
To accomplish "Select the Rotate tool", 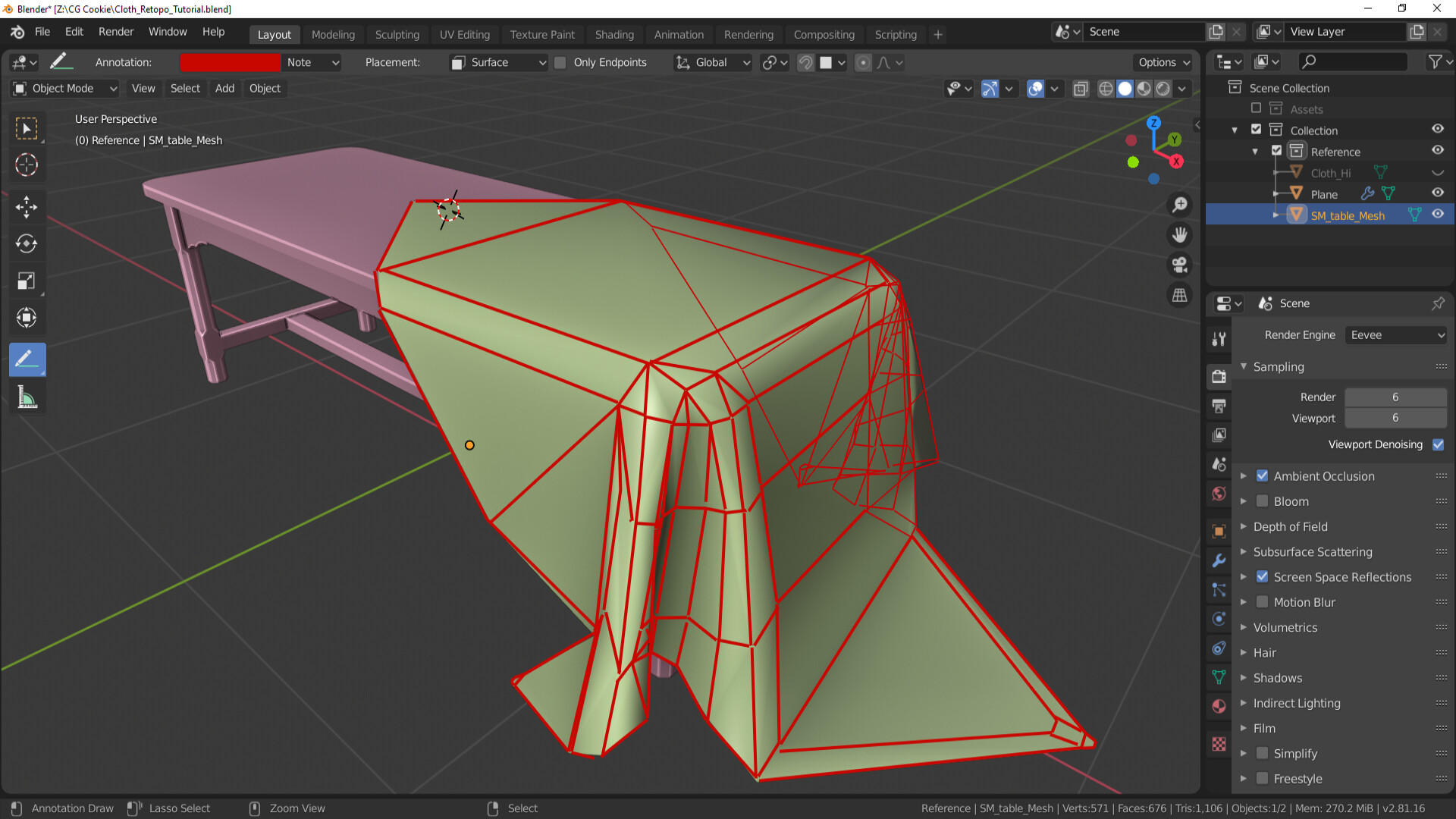I will [27, 243].
